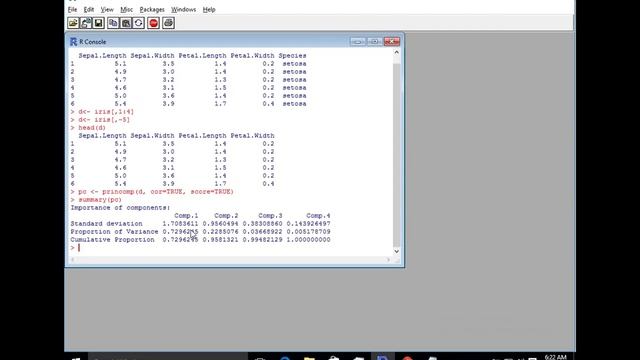This screenshot has width=640, height=360.
Task: Click the 'summary(pc)' command line
Action: point(100,200)
